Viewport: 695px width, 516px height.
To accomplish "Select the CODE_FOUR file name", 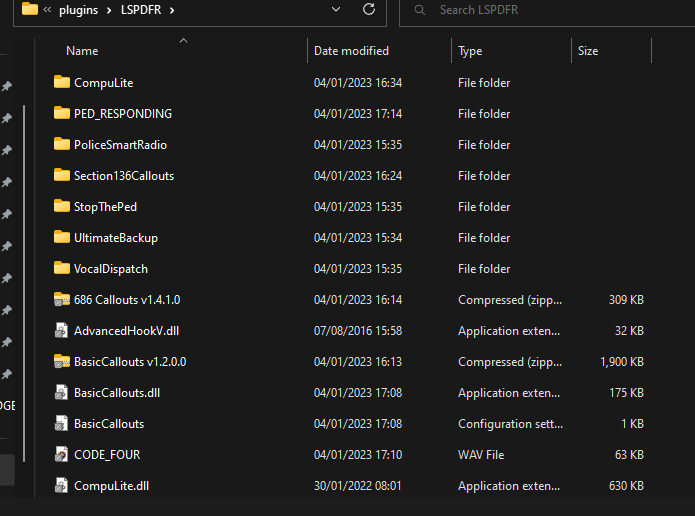I will tap(107, 455).
